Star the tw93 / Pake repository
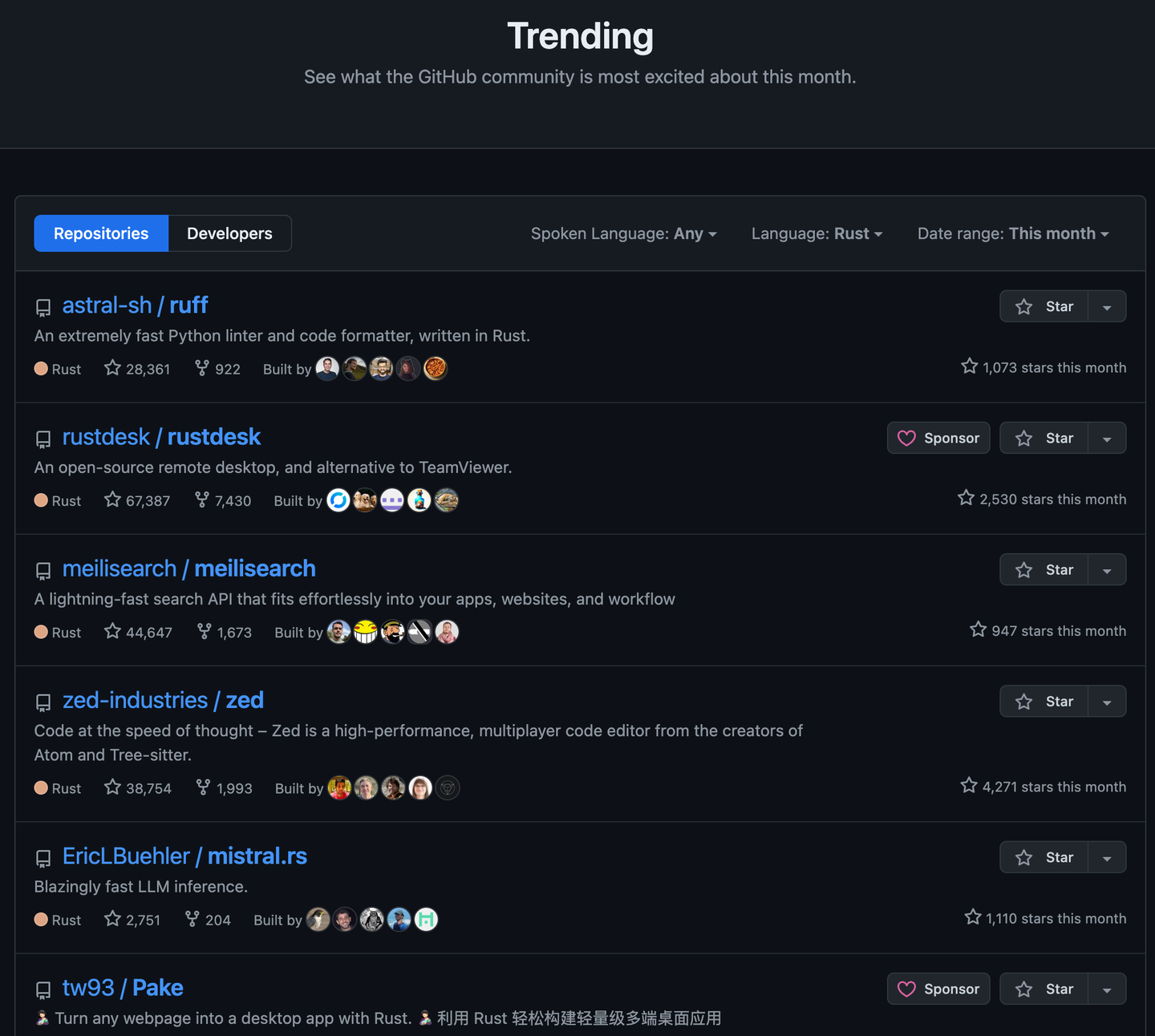This screenshot has width=1155, height=1036. (x=1044, y=989)
